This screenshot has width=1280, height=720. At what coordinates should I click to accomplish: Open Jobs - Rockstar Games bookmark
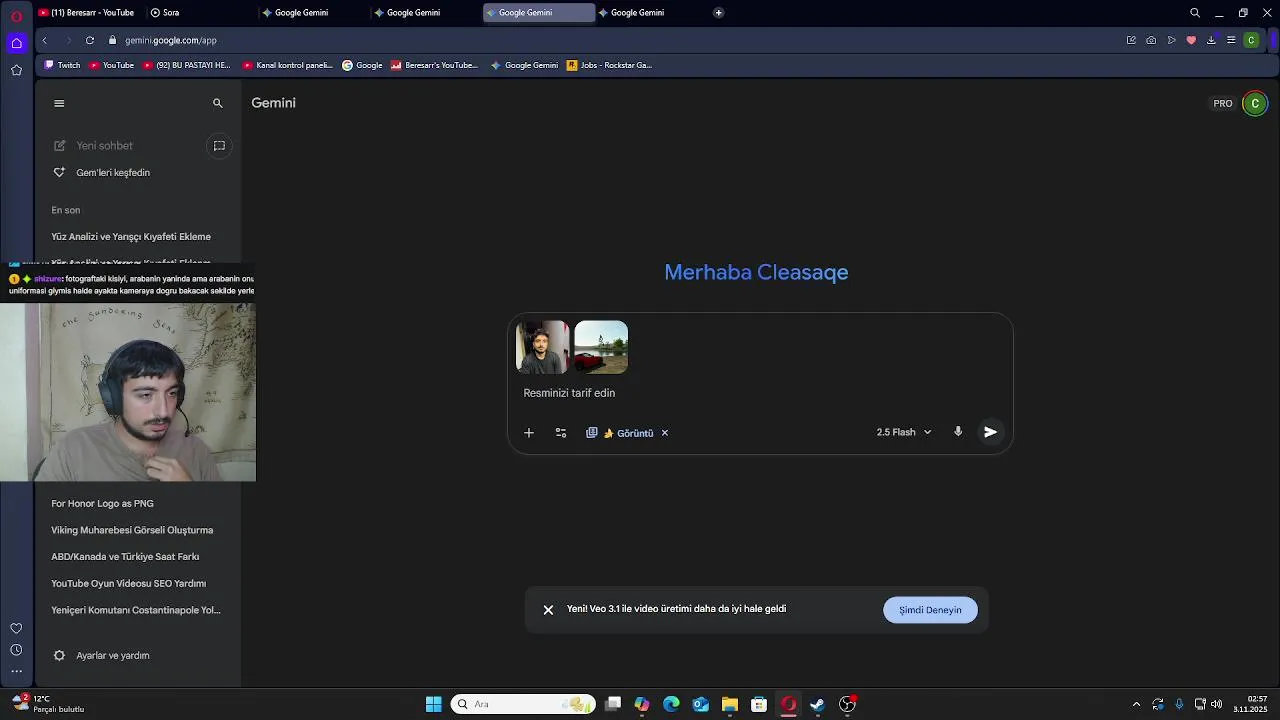[609, 65]
